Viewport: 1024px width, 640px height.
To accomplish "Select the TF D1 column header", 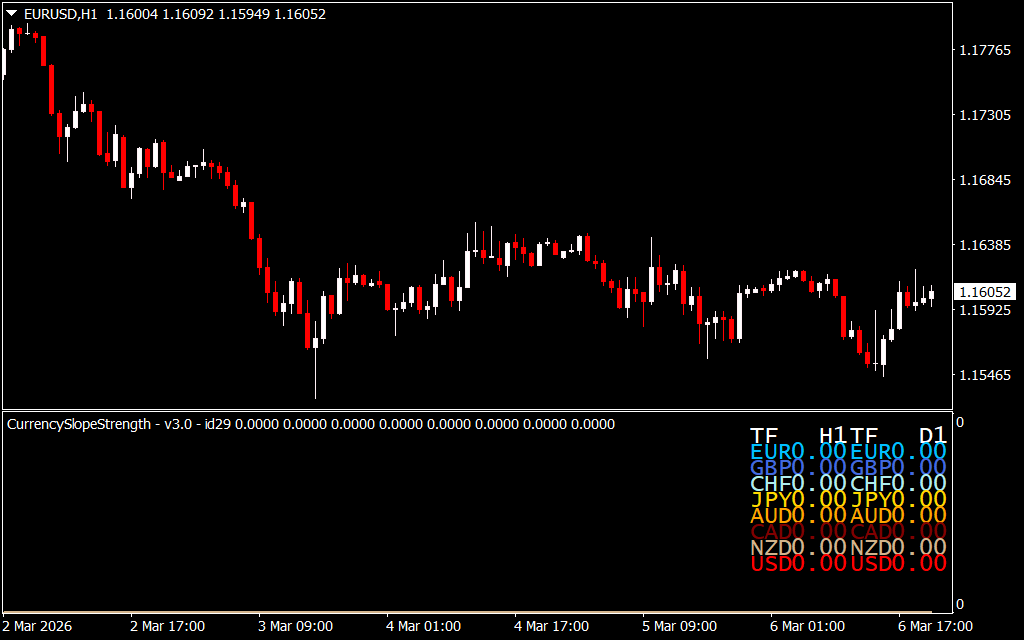I will point(898,436).
